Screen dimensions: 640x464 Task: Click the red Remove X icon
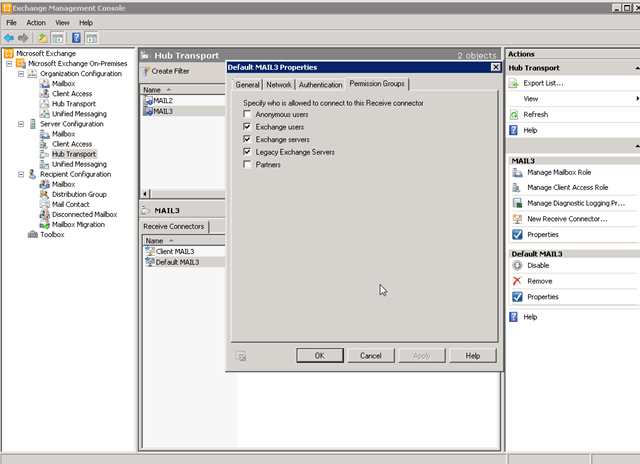coord(517,281)
